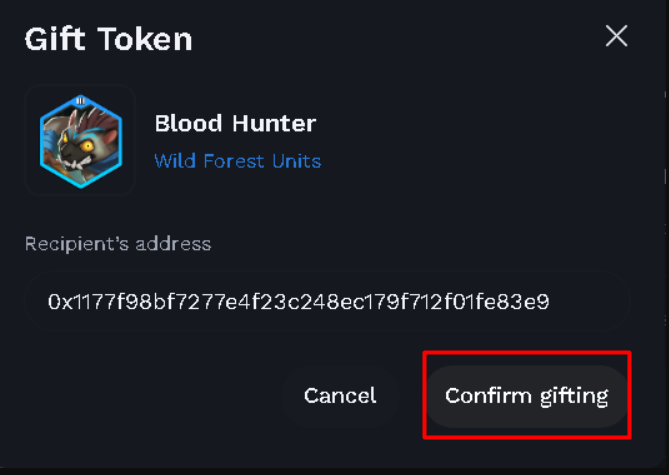The height and width of the screenshot is (475, 669).
Task: Close the Gift Token dialog with X
Action: pos(616,36)
